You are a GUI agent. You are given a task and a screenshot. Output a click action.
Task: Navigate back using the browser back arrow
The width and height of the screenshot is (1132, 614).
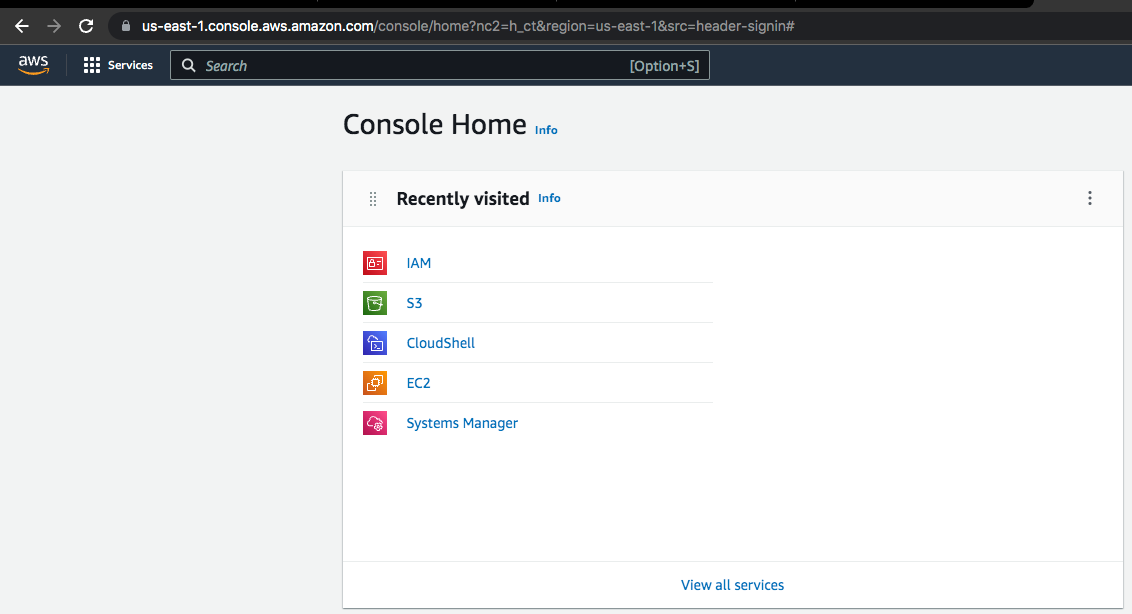21,26
